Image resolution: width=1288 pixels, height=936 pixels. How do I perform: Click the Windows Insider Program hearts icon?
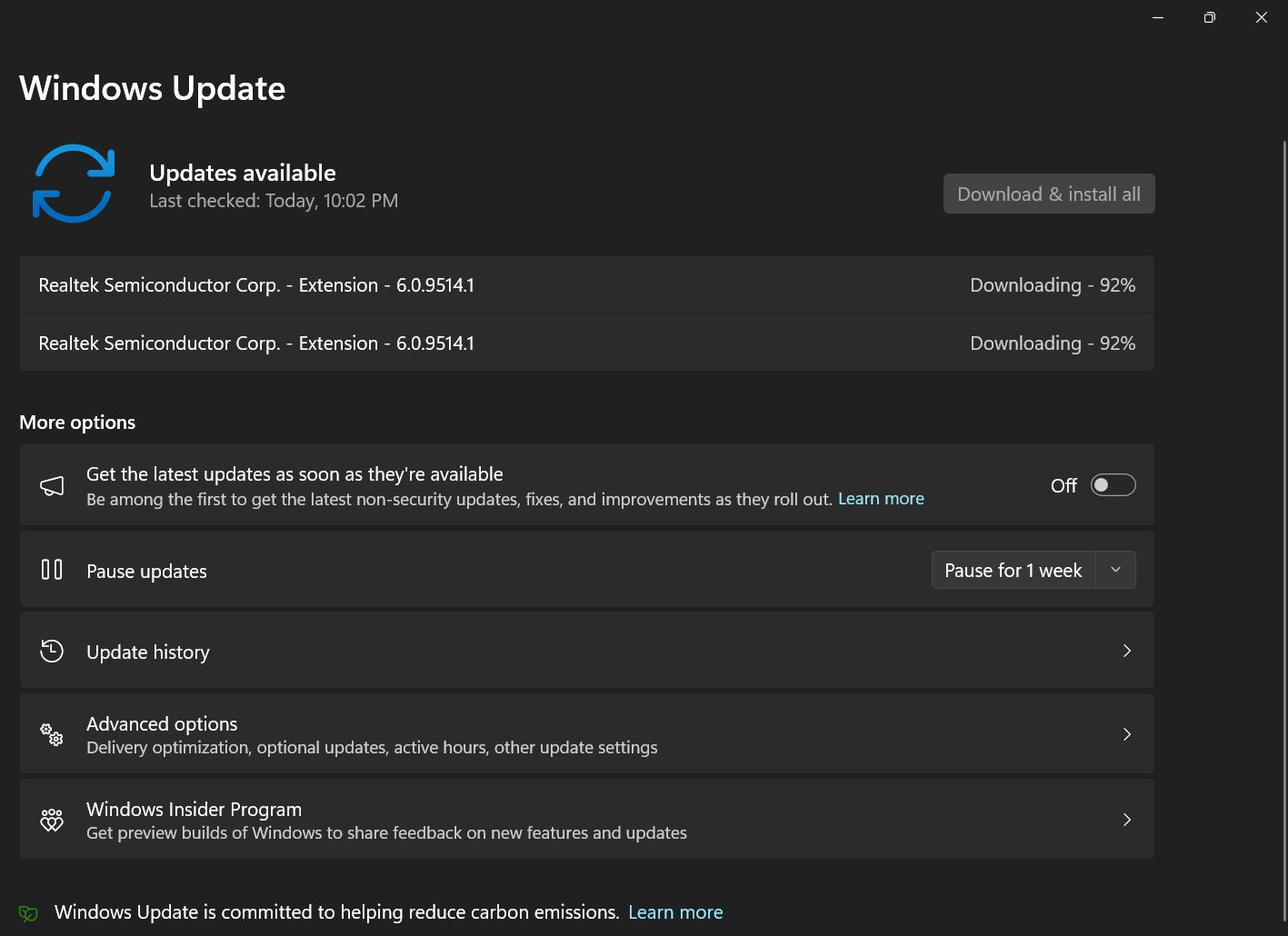pyautogui.click(x=52, y=820)
